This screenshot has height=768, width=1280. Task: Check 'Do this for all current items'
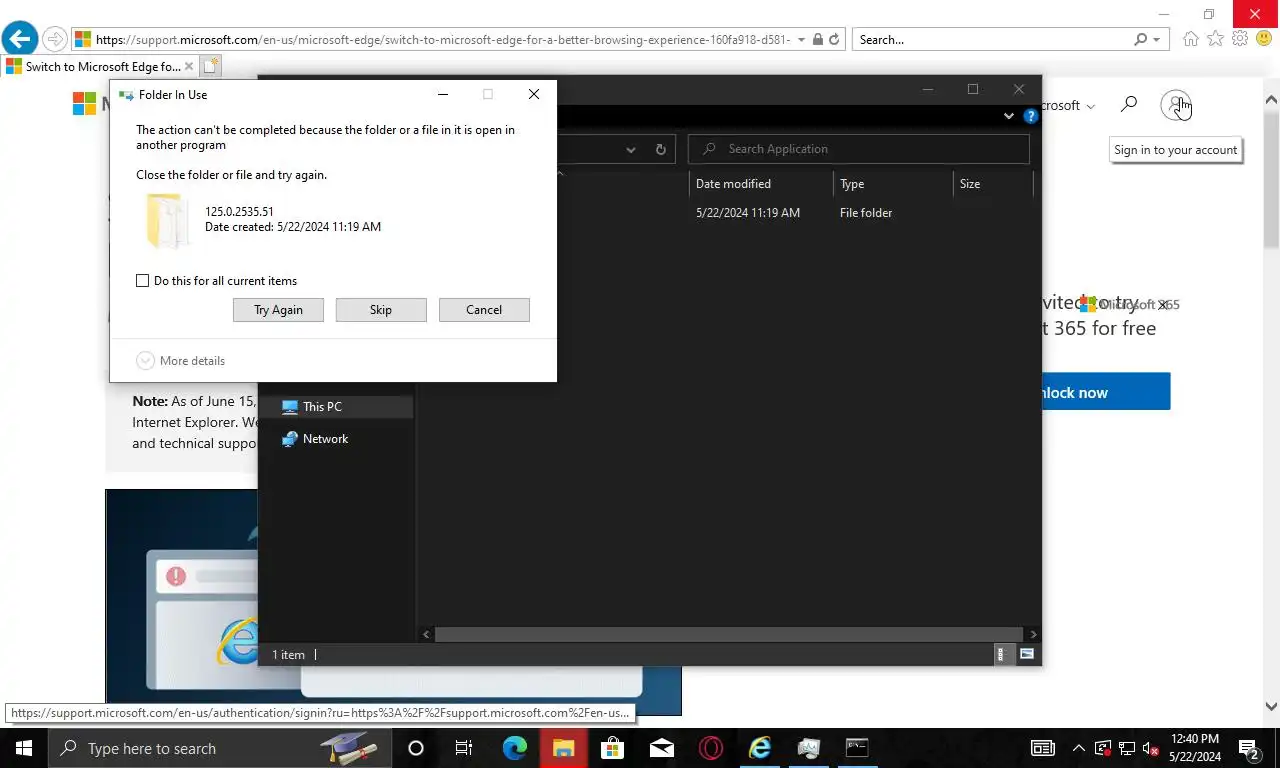pyautogui.click(x=142, y=281)
